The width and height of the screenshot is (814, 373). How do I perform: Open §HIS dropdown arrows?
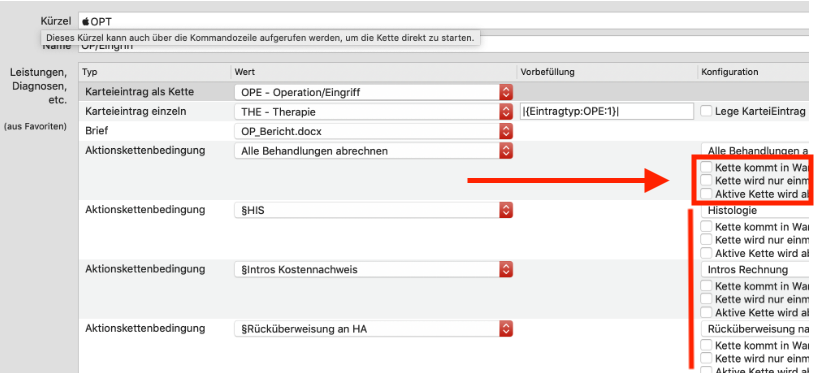(x=506, y=210)
